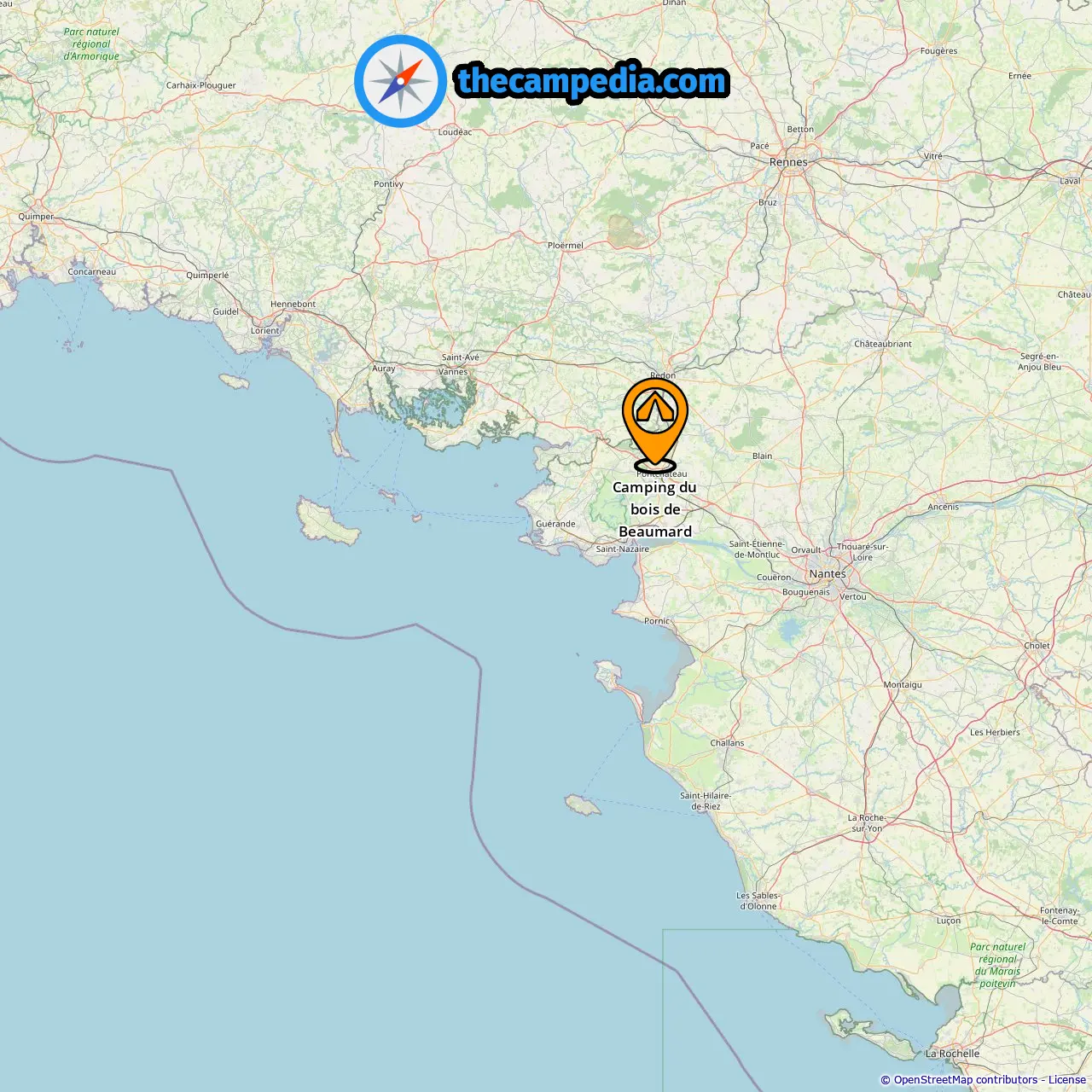Click the orange camping tent map pin
Image resolution: width=1092 pixels, height=1092 pixels.
coord(654,425)
